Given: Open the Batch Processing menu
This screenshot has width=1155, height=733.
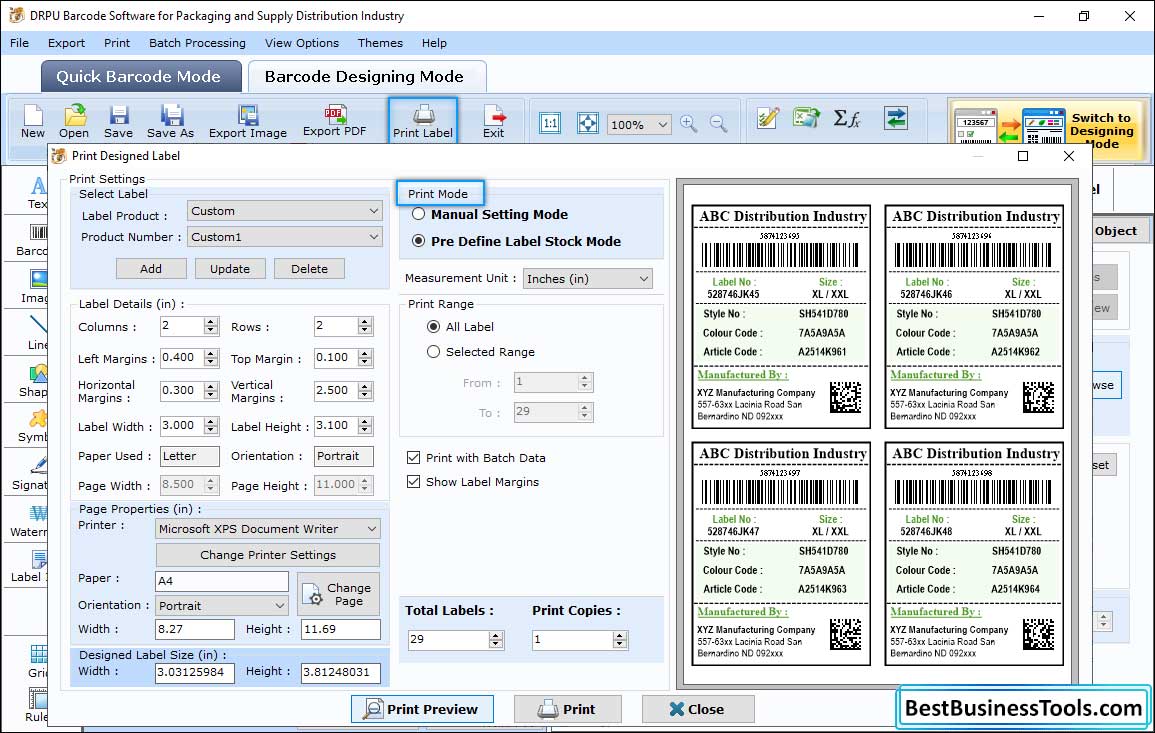Looking at the screenshot, I should pos(197,43).
